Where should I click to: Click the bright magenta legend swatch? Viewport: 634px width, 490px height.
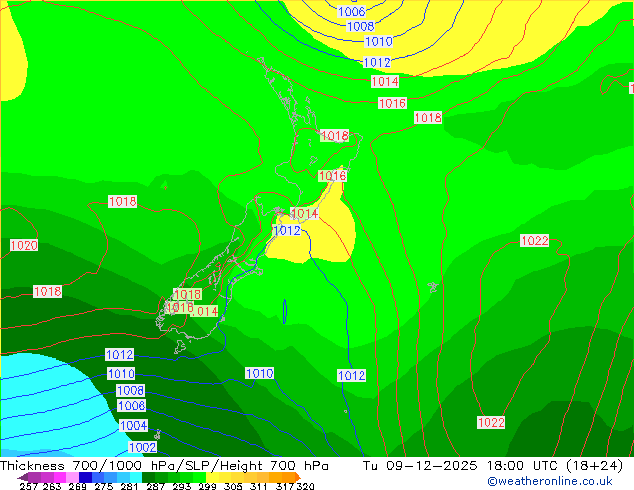point(60,477)
